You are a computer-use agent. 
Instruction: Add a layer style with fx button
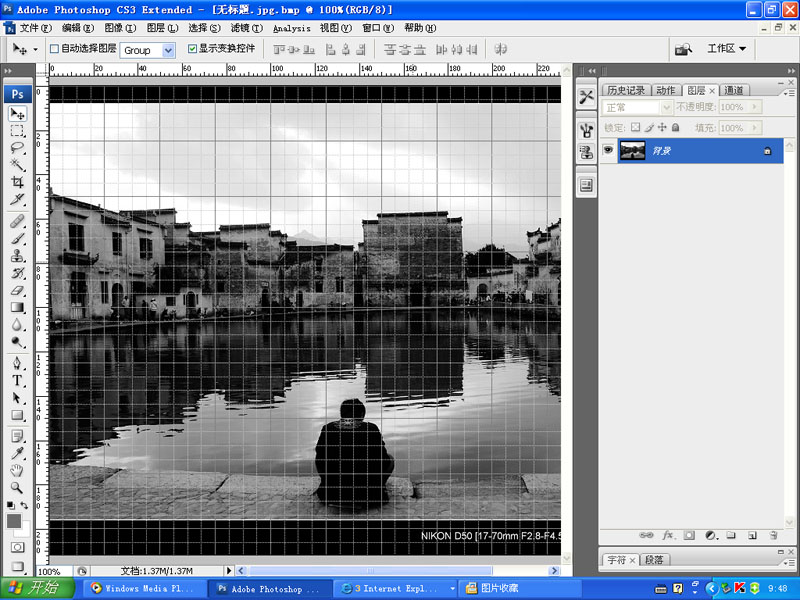[667, 535]
